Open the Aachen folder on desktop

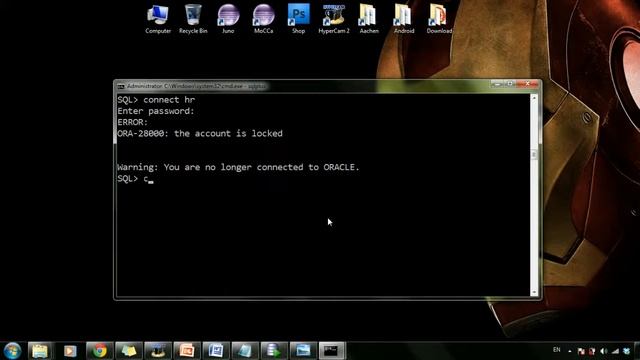(369, 19)
